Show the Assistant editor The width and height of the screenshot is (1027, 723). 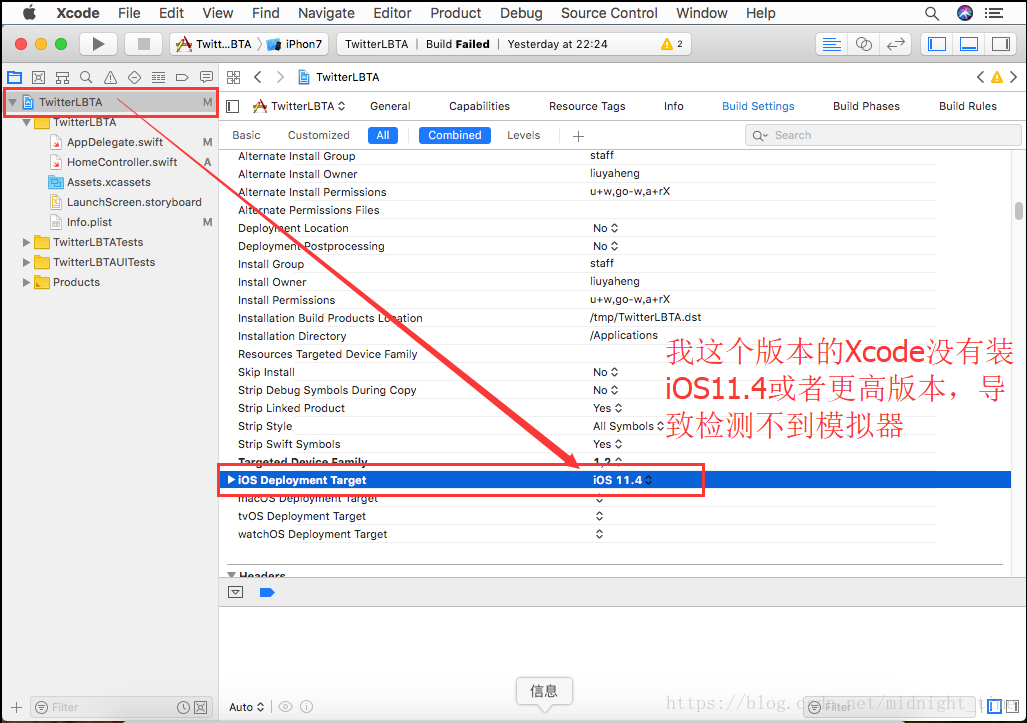864,44
